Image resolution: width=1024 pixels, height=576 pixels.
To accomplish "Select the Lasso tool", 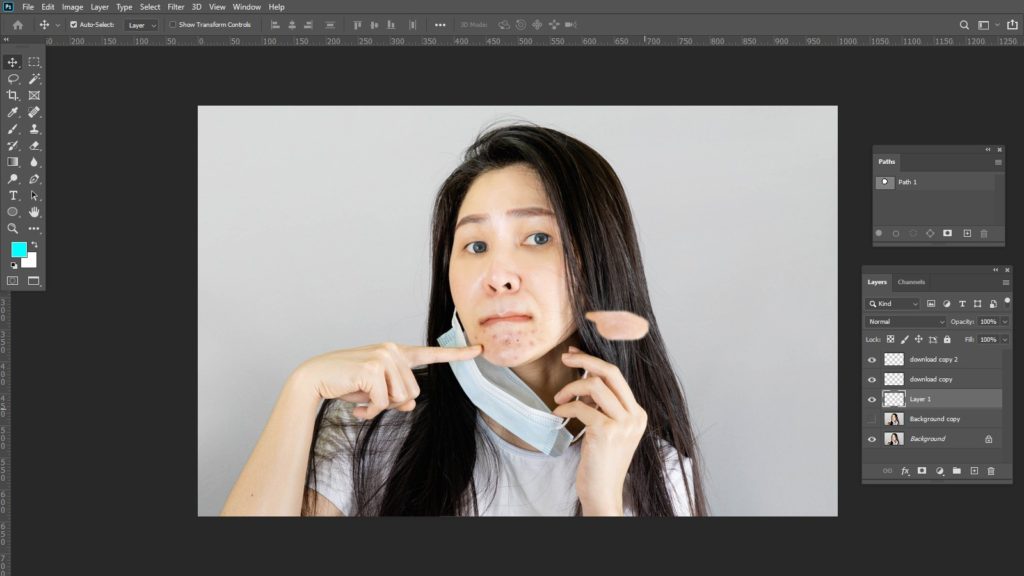I will click(12, 78).
